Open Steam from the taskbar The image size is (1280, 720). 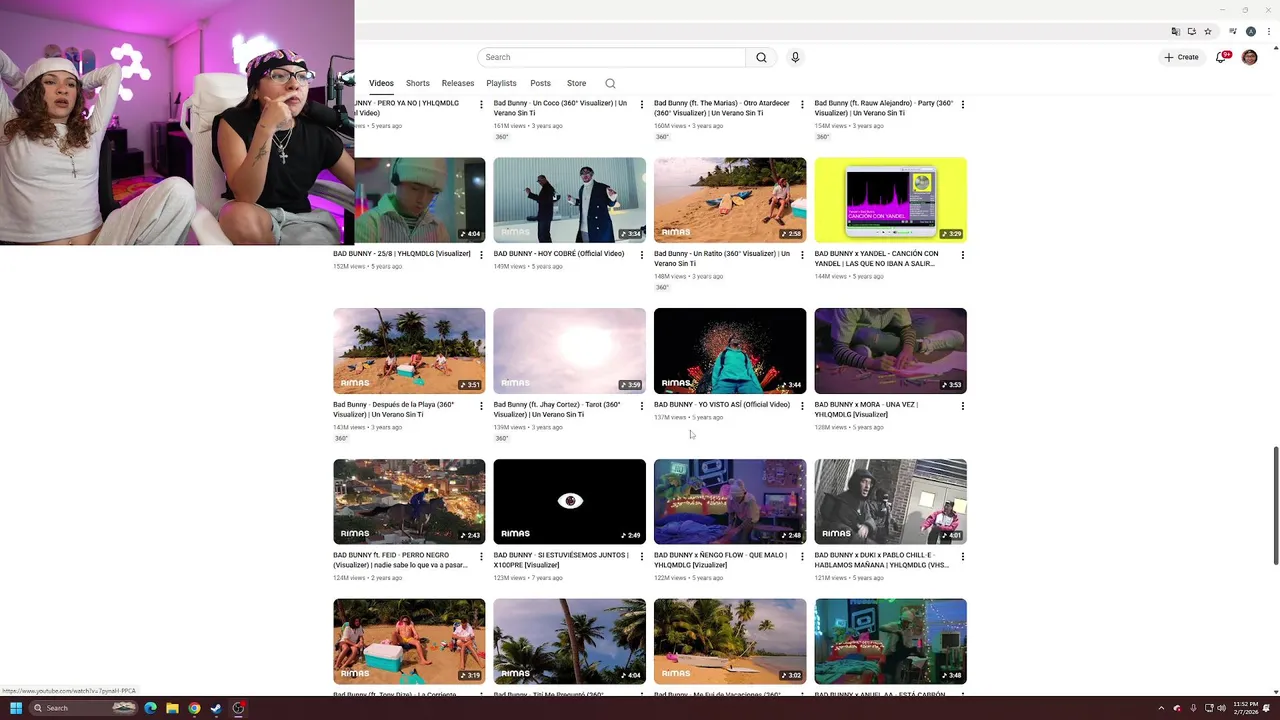click(216, 708)
